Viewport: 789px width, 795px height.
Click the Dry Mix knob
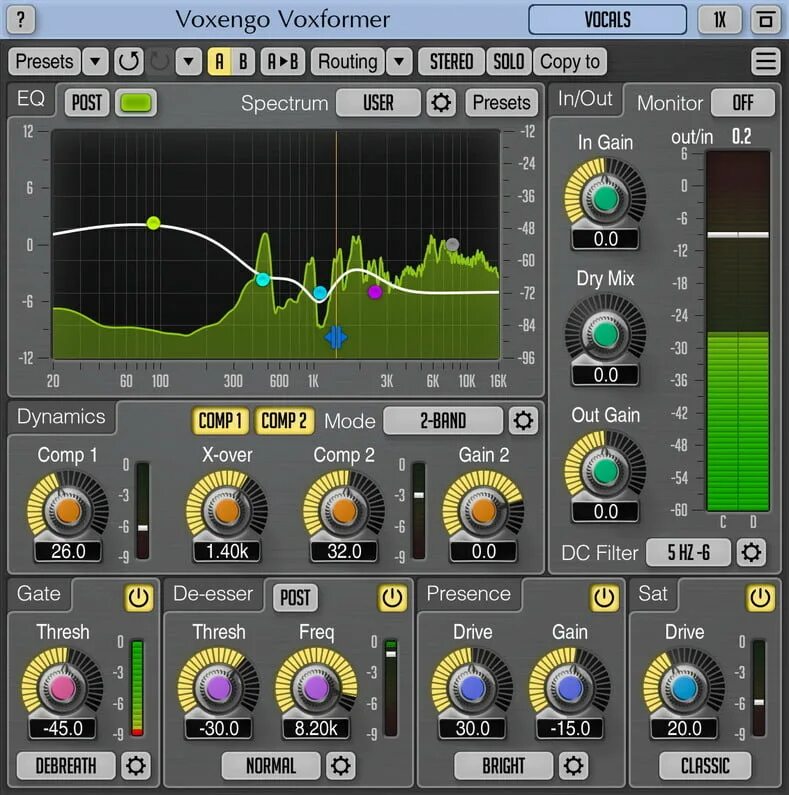(605, 334)
